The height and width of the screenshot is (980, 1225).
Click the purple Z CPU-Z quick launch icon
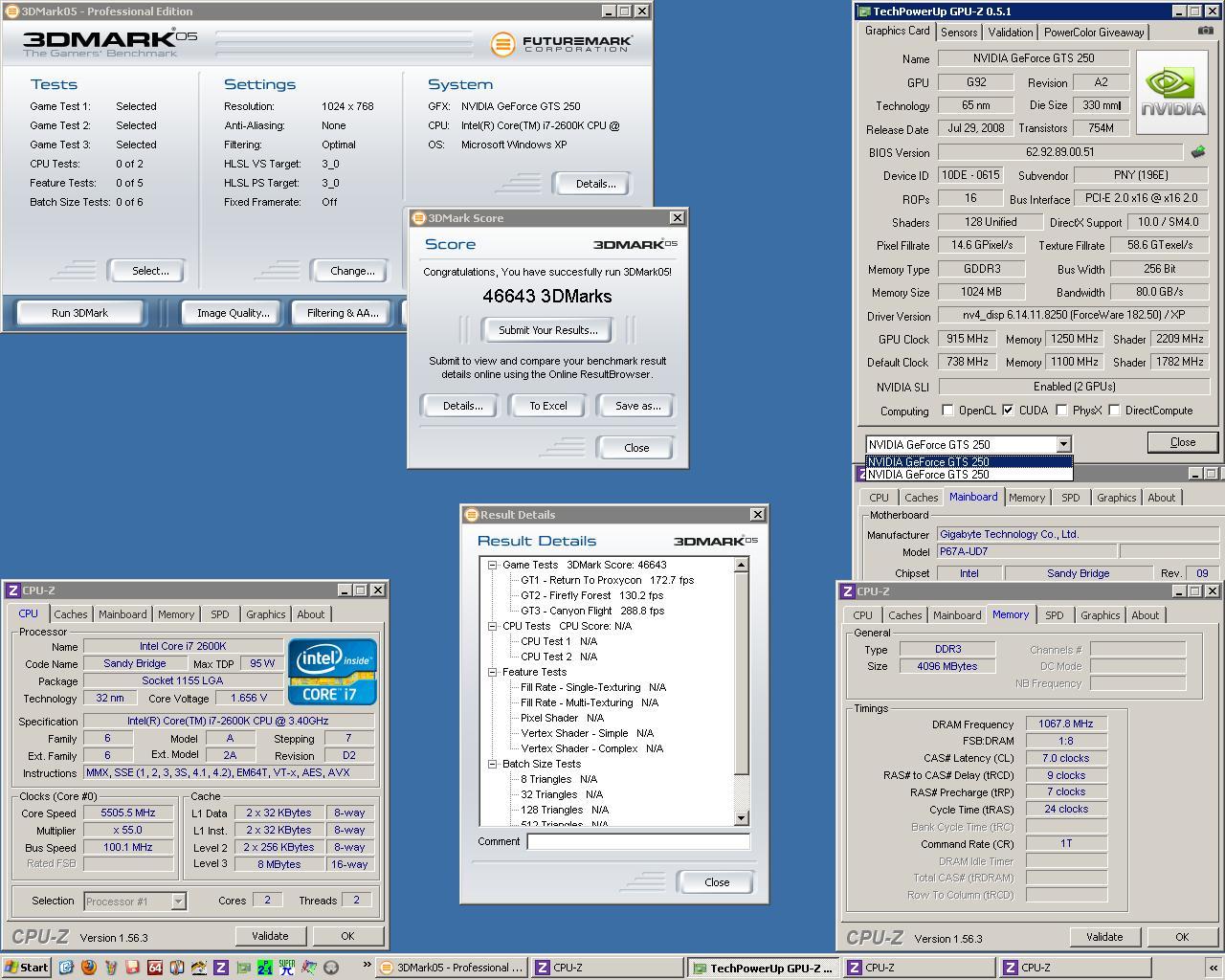[x=220, y=968]
